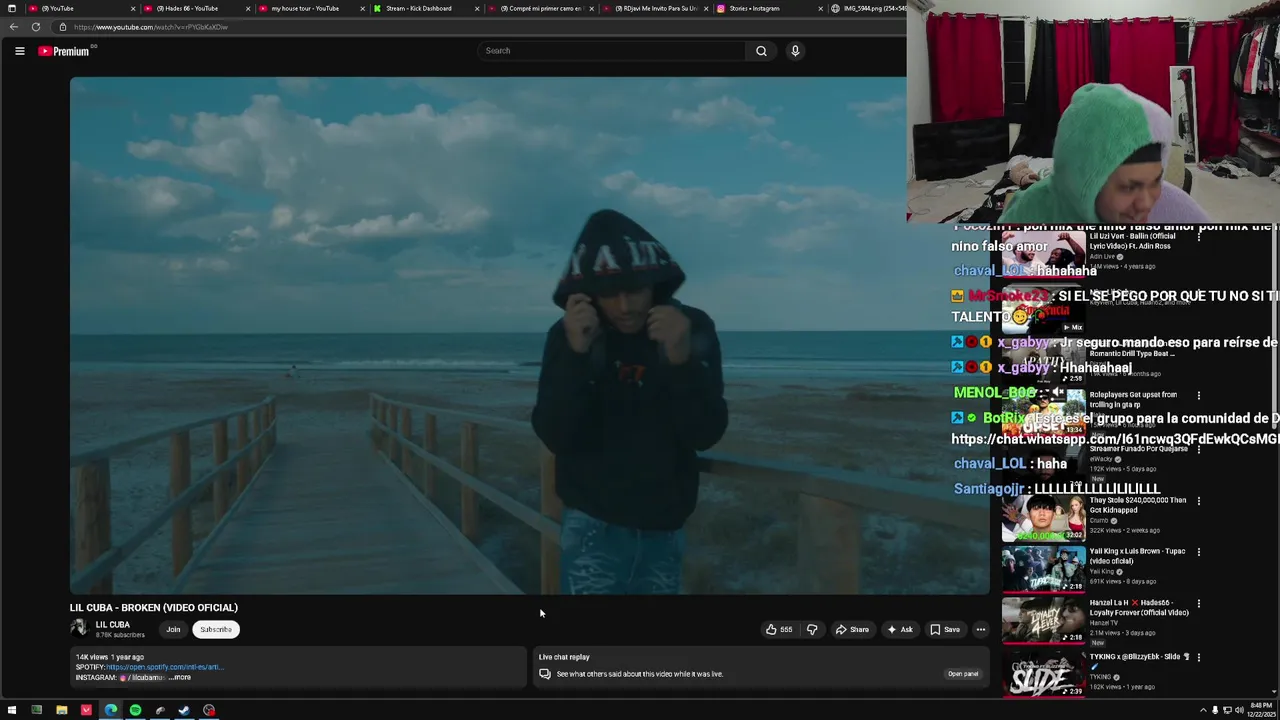
Task: Open options menu for Yaii King Tupac video
Action: point(1198,552)
